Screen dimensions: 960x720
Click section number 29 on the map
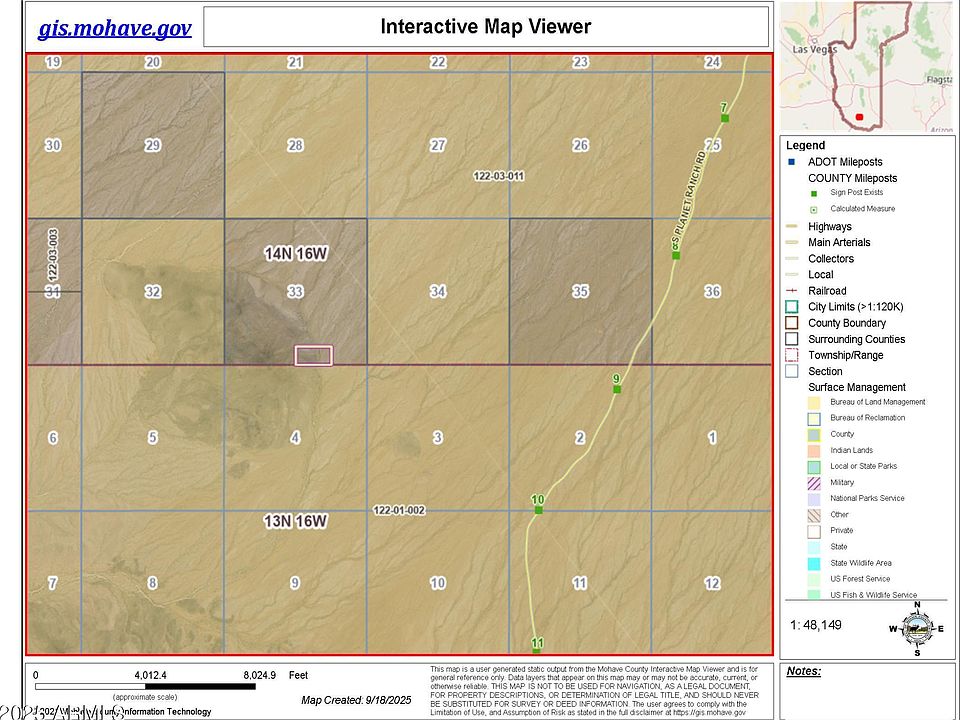pos(152,145)
